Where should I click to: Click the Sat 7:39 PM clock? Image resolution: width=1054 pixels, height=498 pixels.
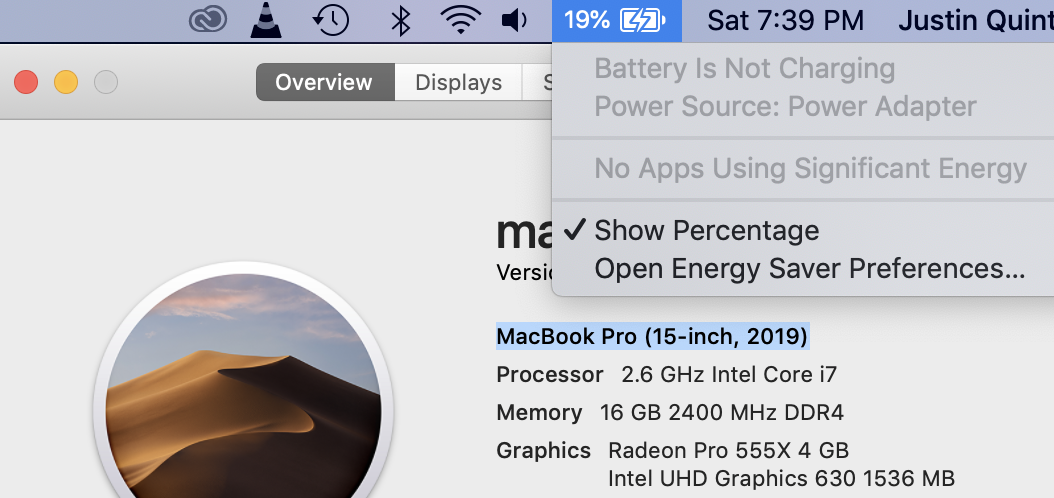click(x=785, y=20)
